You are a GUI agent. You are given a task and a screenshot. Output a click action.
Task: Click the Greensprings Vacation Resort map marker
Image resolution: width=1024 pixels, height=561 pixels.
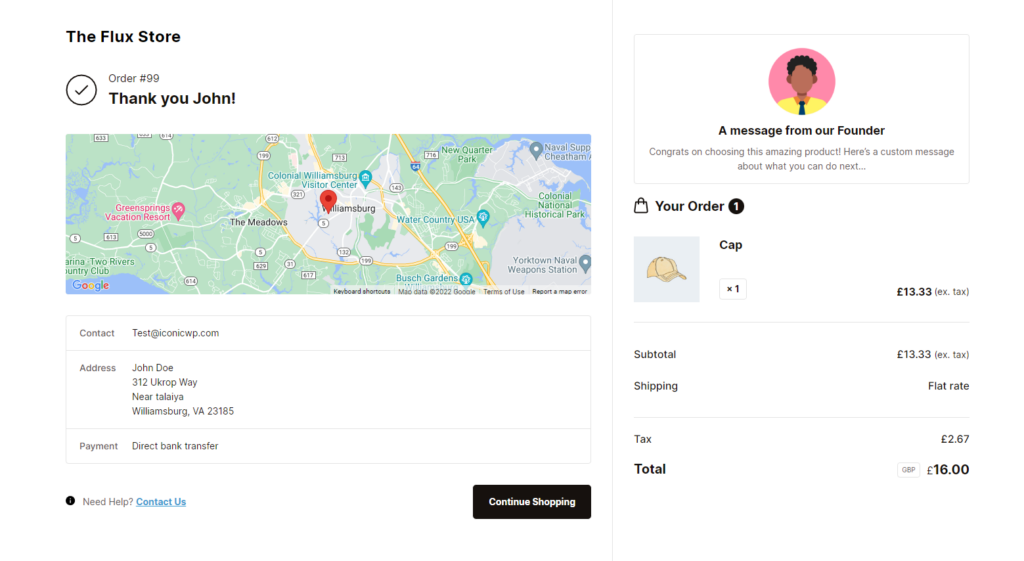click(179, 210)
